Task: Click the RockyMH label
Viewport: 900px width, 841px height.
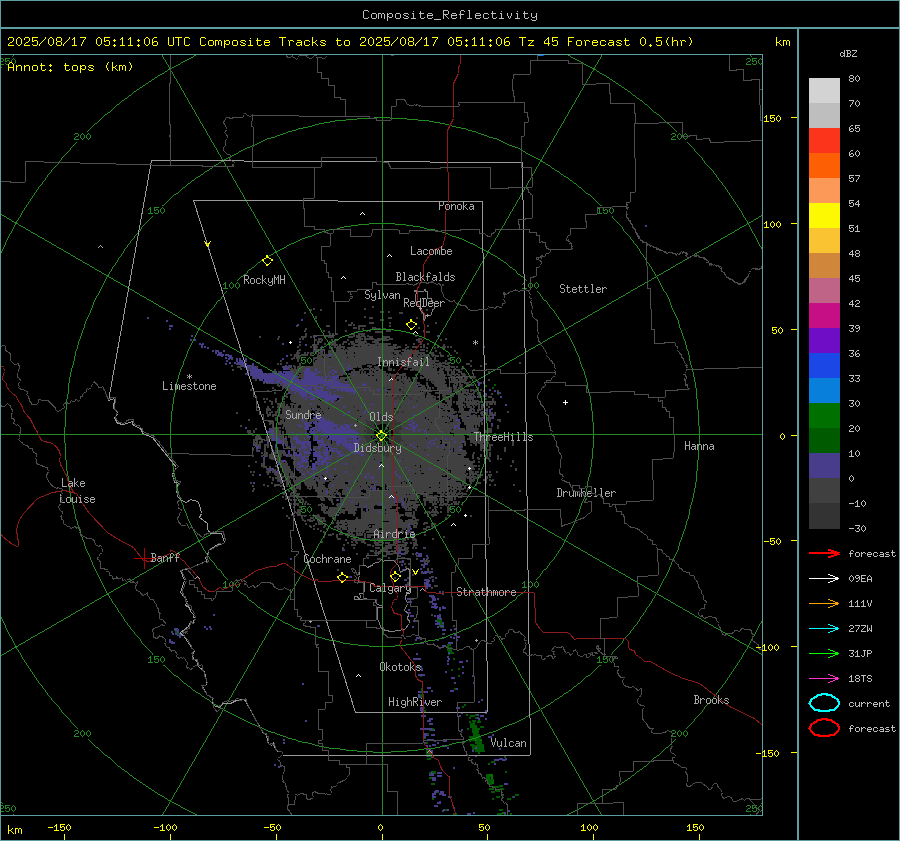Action: coord(264,280)
